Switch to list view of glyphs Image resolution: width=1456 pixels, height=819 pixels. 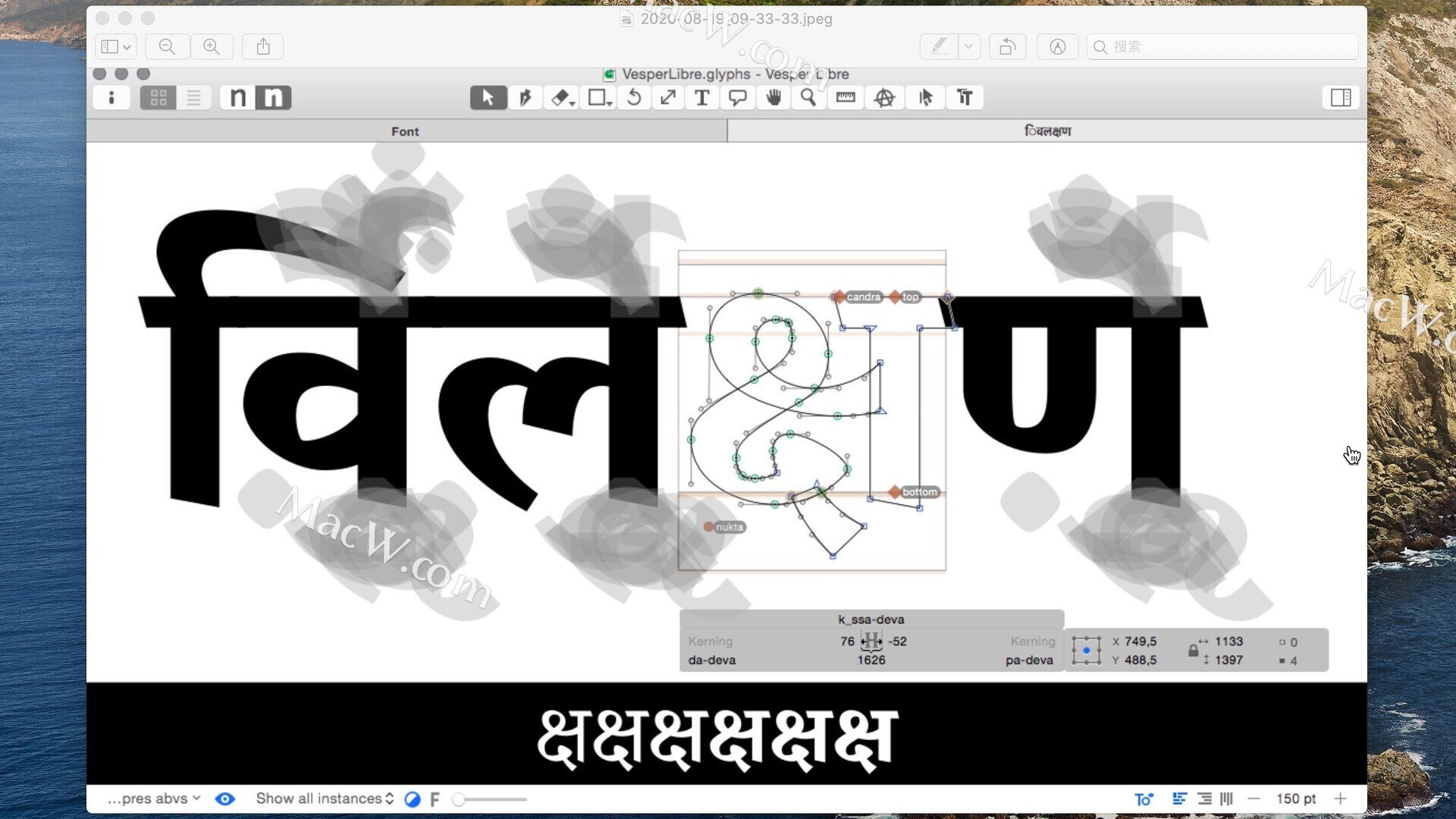(x=194, y=97)
